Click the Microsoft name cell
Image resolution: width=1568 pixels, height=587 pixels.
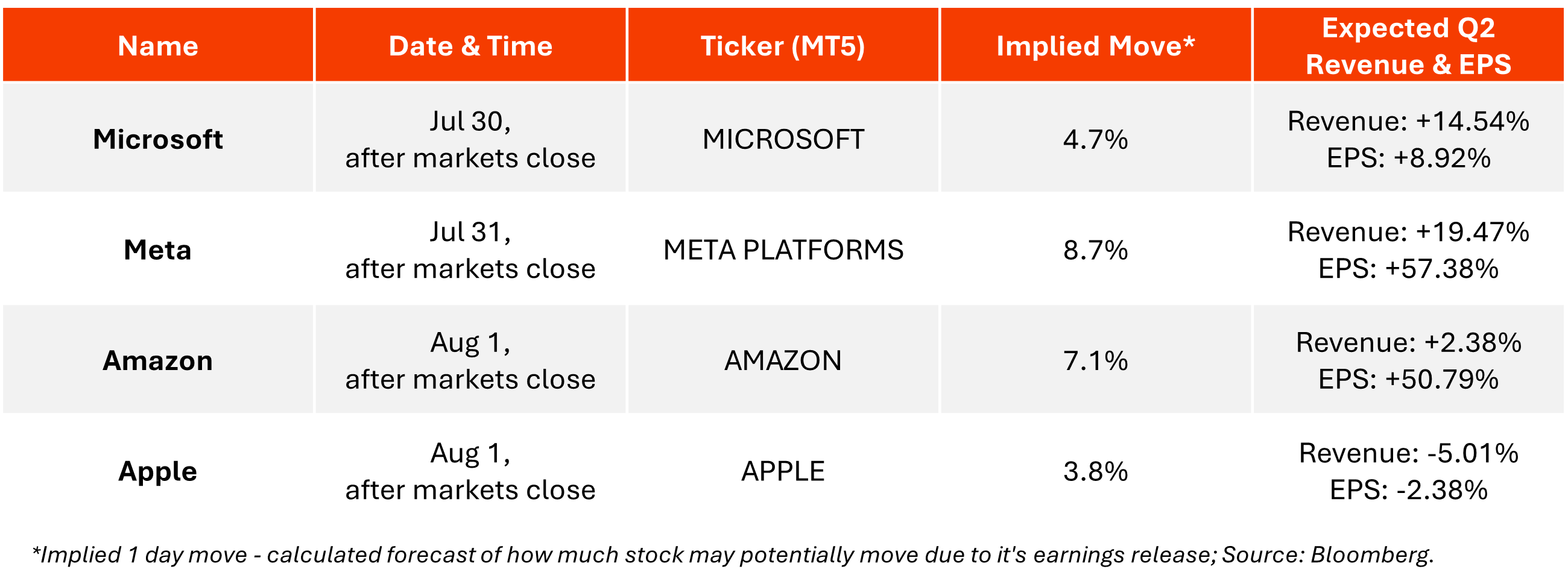click(x=157, y=139)
